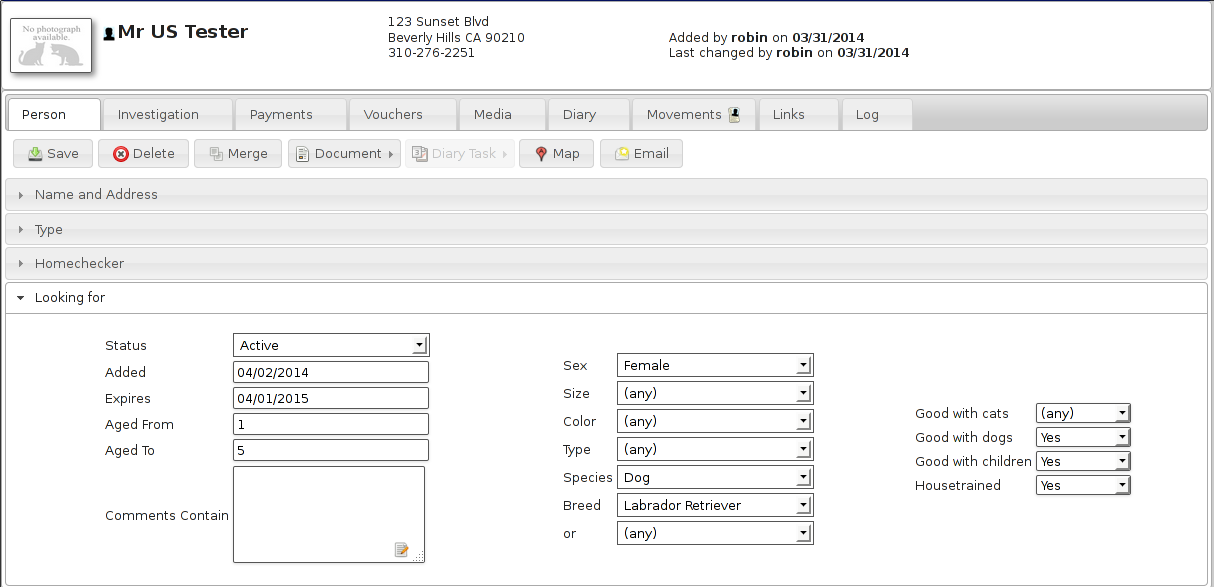Click the Merge button
This screenshot has width=1214, height=587.
[238, 154]
